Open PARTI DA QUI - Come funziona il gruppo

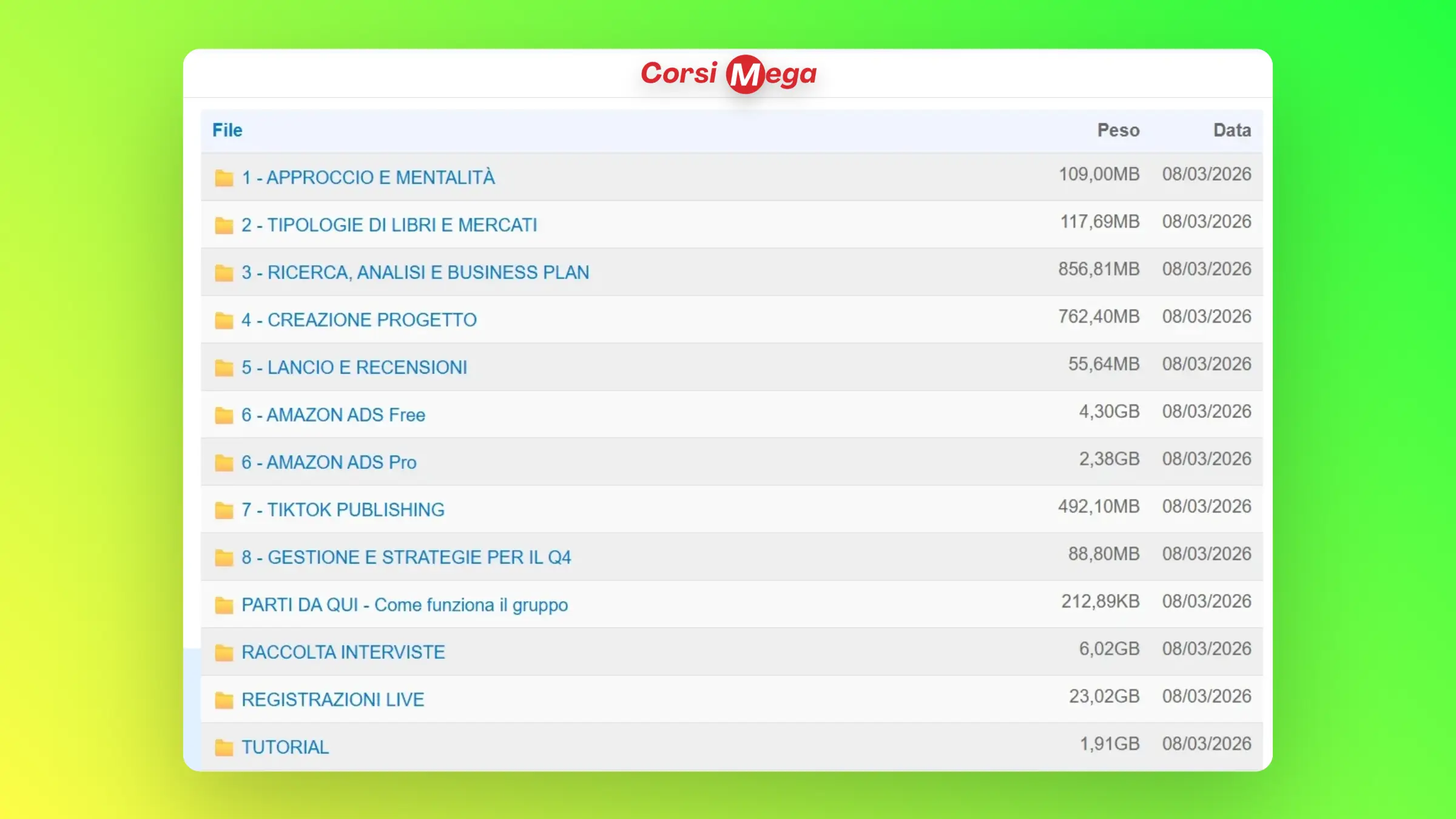(404, 605)
